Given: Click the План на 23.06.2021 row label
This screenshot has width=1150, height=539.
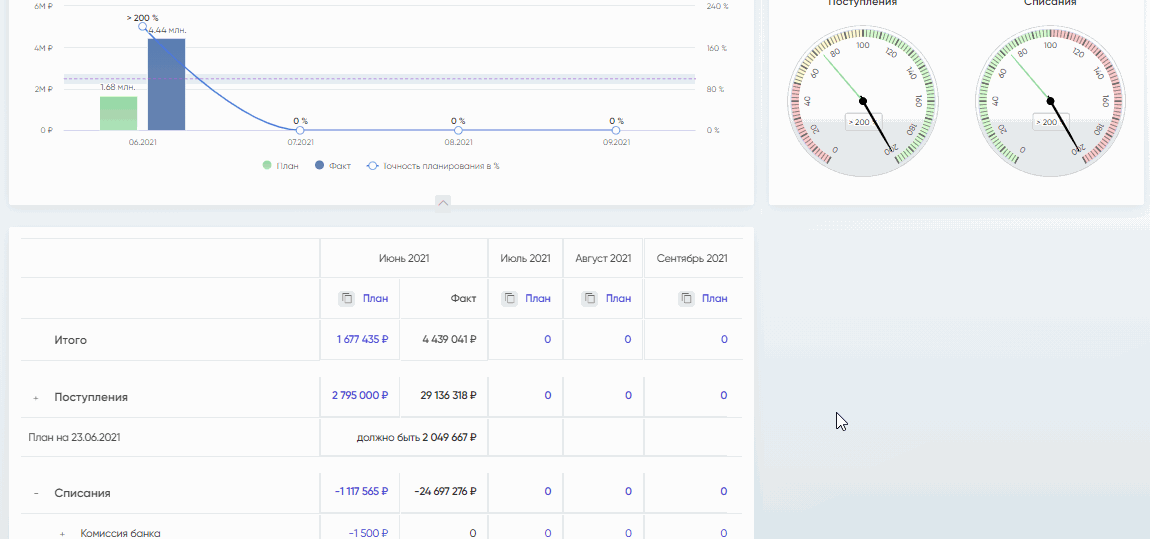Looking at the screenshot, I should pos(74,437).
